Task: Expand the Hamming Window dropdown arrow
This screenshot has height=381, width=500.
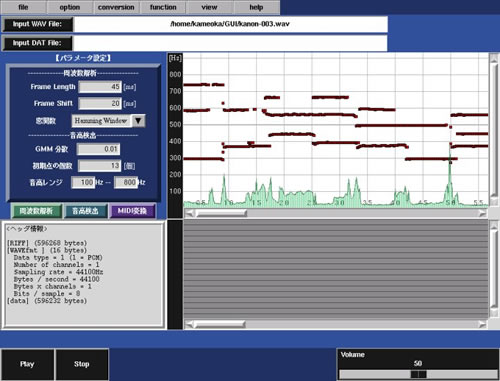Action: (138, 121)
